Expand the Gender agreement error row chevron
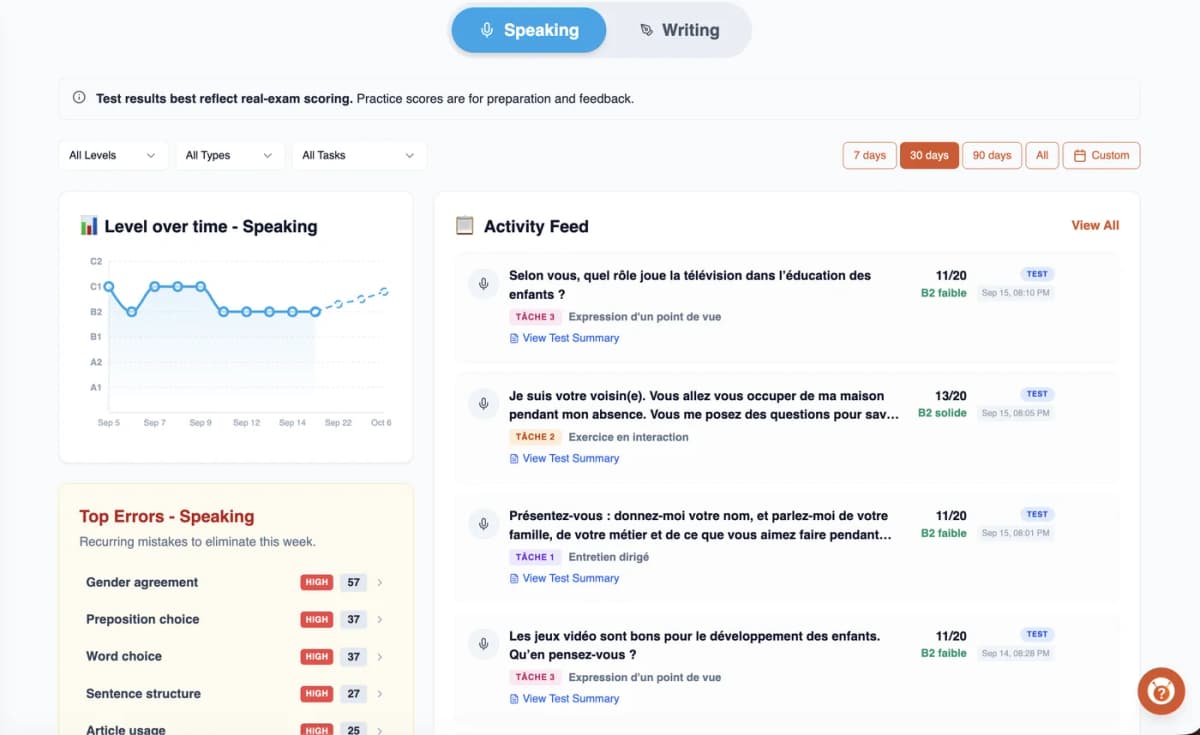 click(x=380, y=582)
